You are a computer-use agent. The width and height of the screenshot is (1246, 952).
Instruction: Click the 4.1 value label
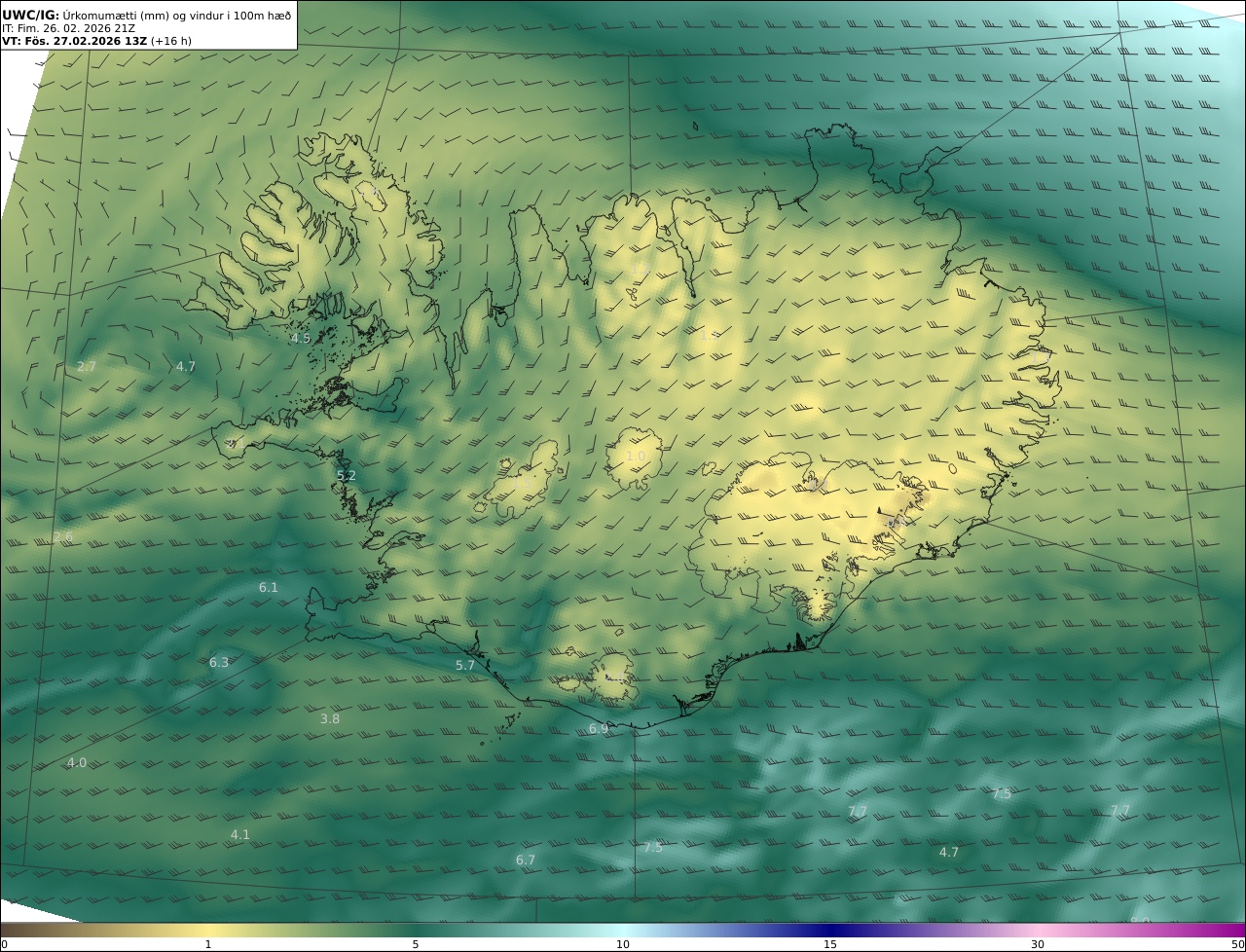pyautogui.click(x=240, y=835)
